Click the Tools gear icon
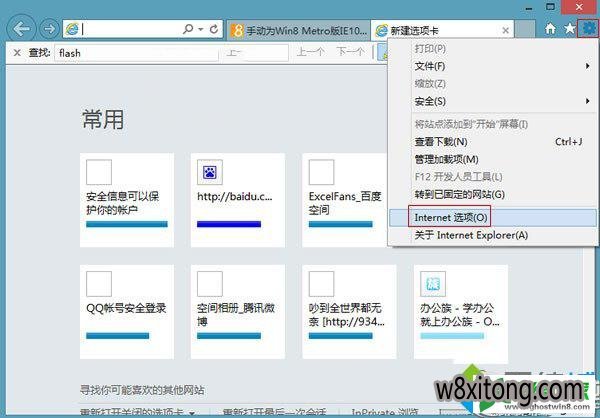This screenshot has height=418, width=600. (x=587, y=29)
